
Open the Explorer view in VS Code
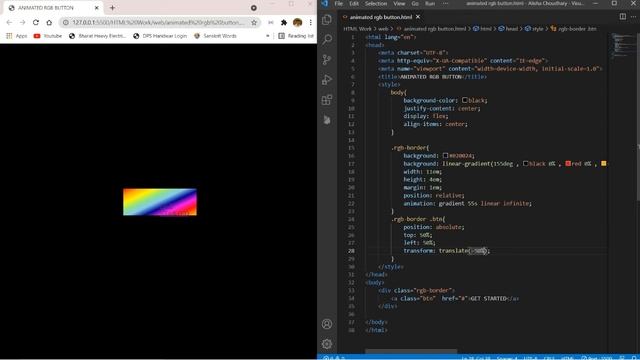[327, 20]
